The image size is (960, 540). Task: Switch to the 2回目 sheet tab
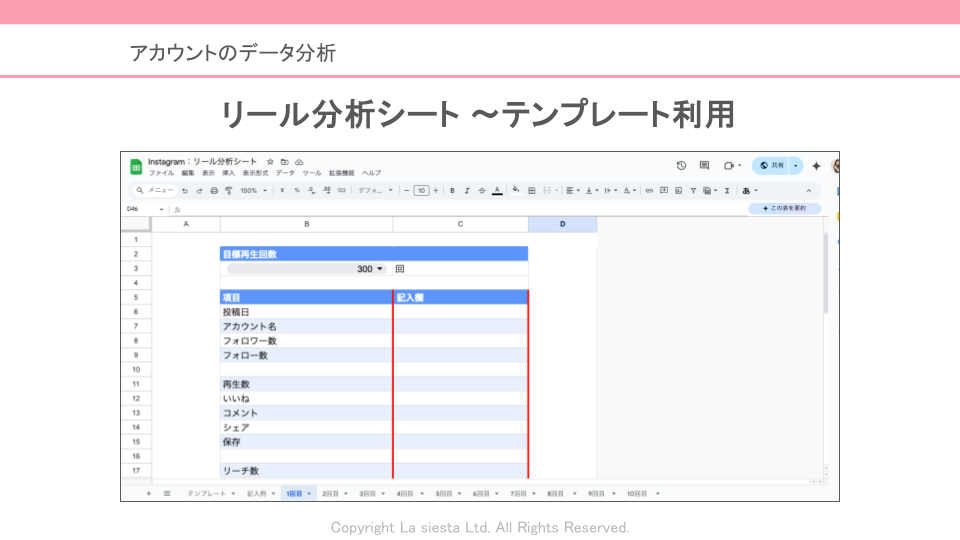pos(333,493)
